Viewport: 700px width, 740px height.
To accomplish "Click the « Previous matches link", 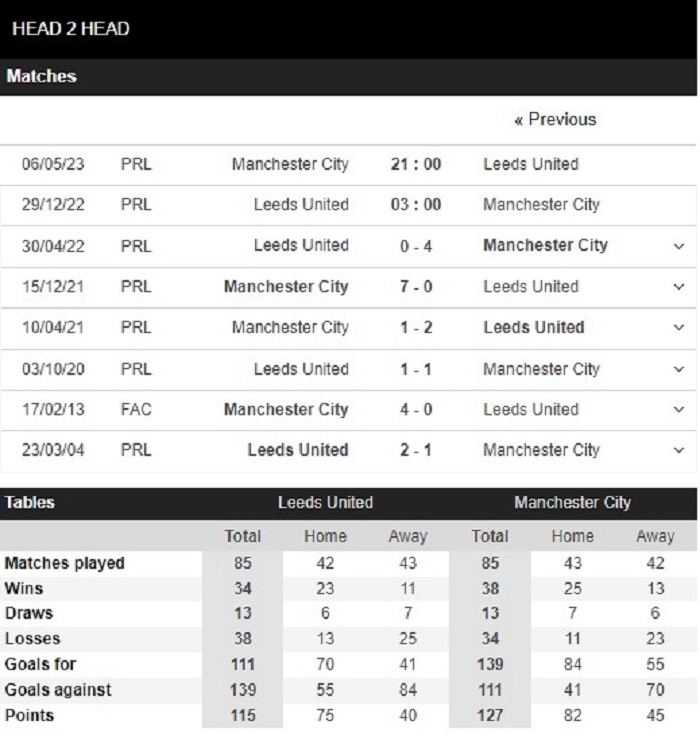I will coord(555,120).
